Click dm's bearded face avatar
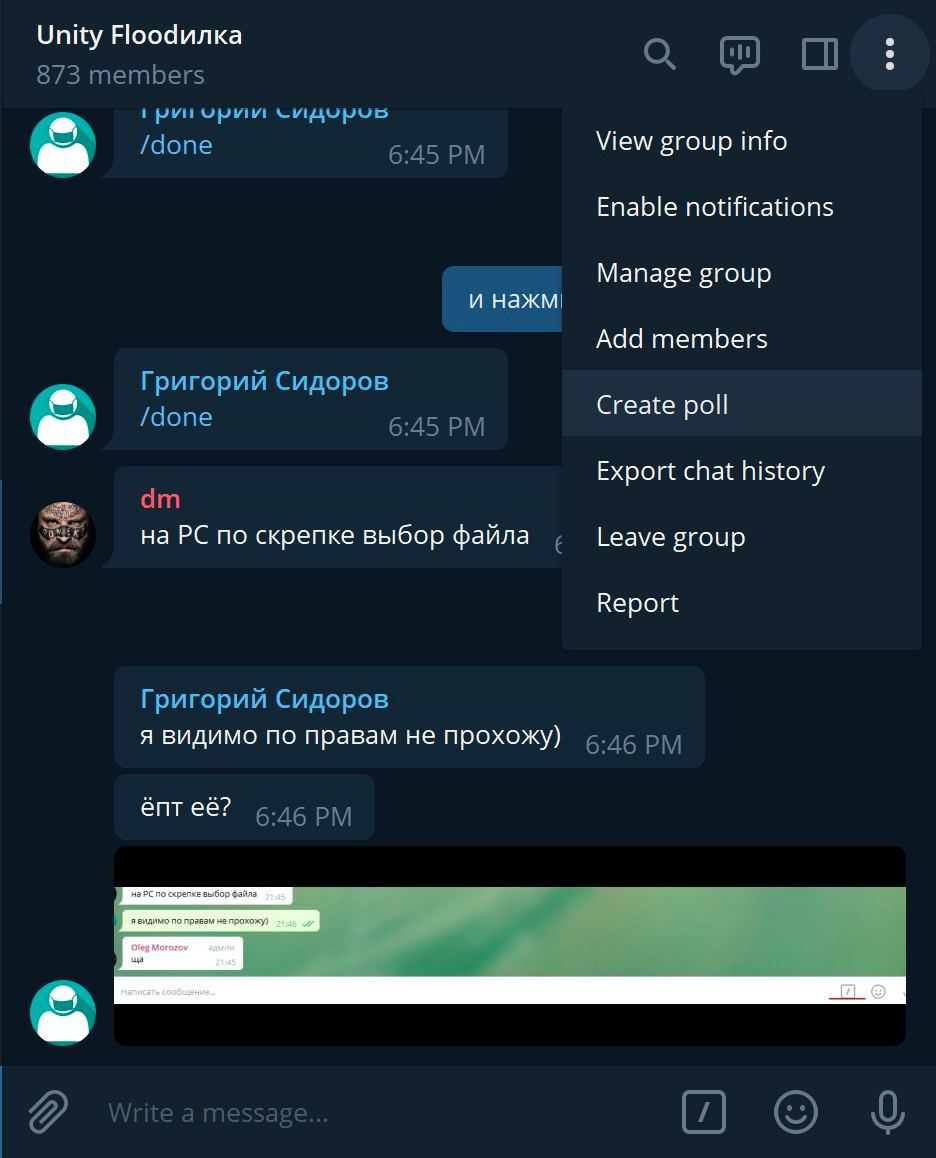Viewport: 936px width, 1158px height. click(x=63, y=534)
